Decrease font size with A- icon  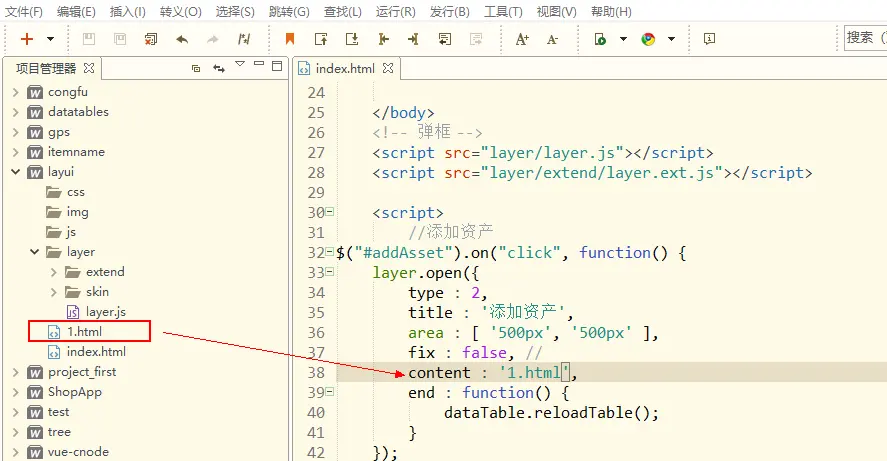(x=553, y=39)
